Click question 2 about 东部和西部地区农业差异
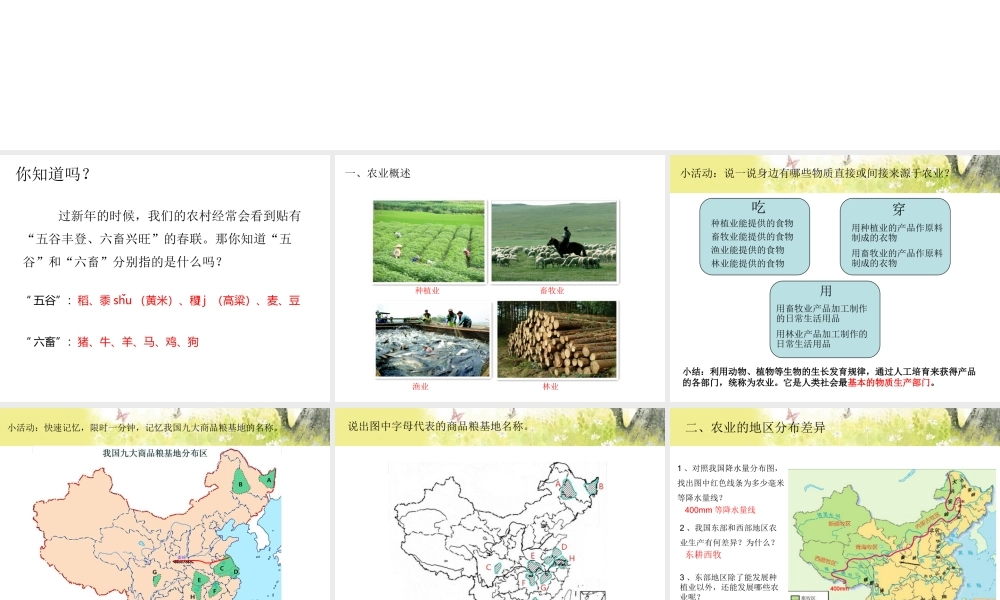 click(728, 535)
